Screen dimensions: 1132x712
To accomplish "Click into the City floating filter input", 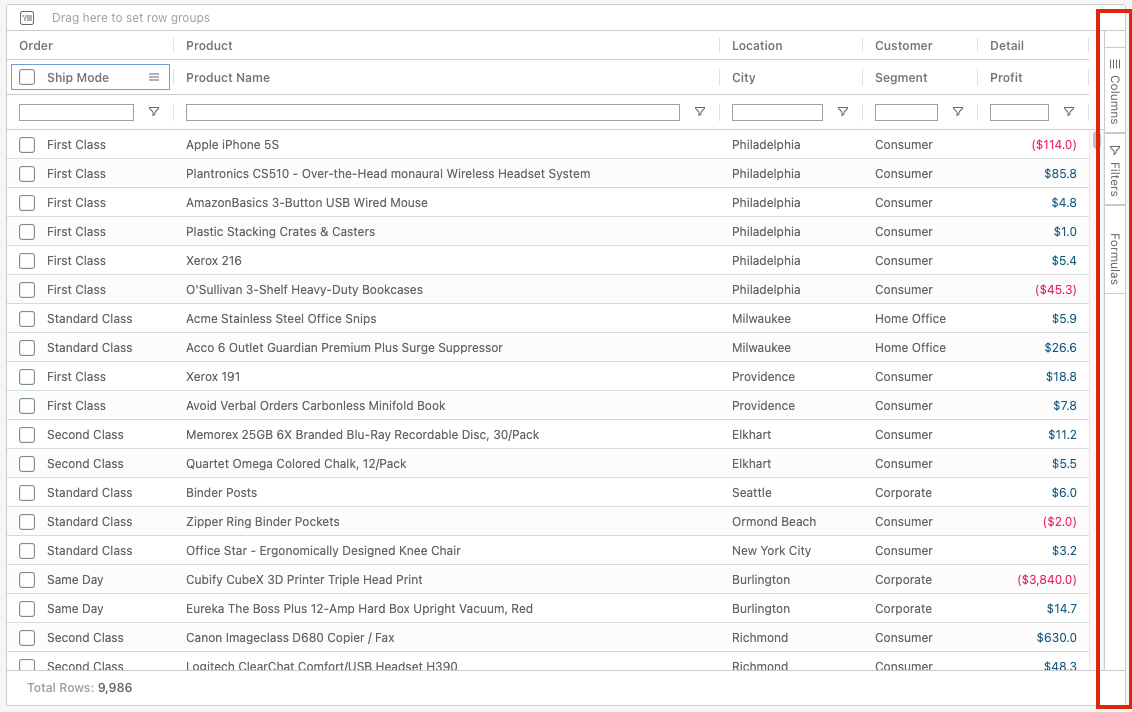I will (777, 112).
